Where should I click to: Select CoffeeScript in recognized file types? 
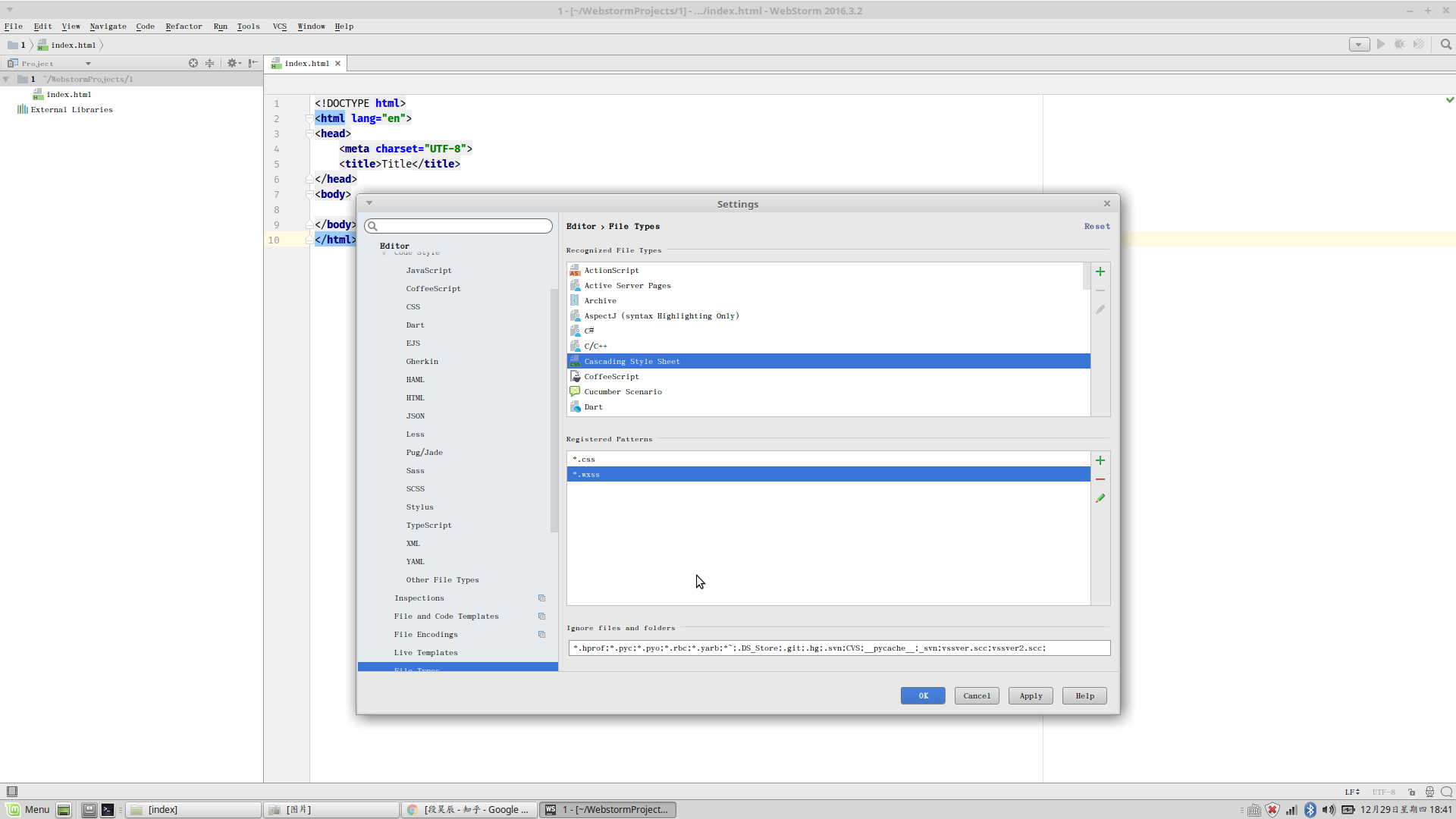611,377
